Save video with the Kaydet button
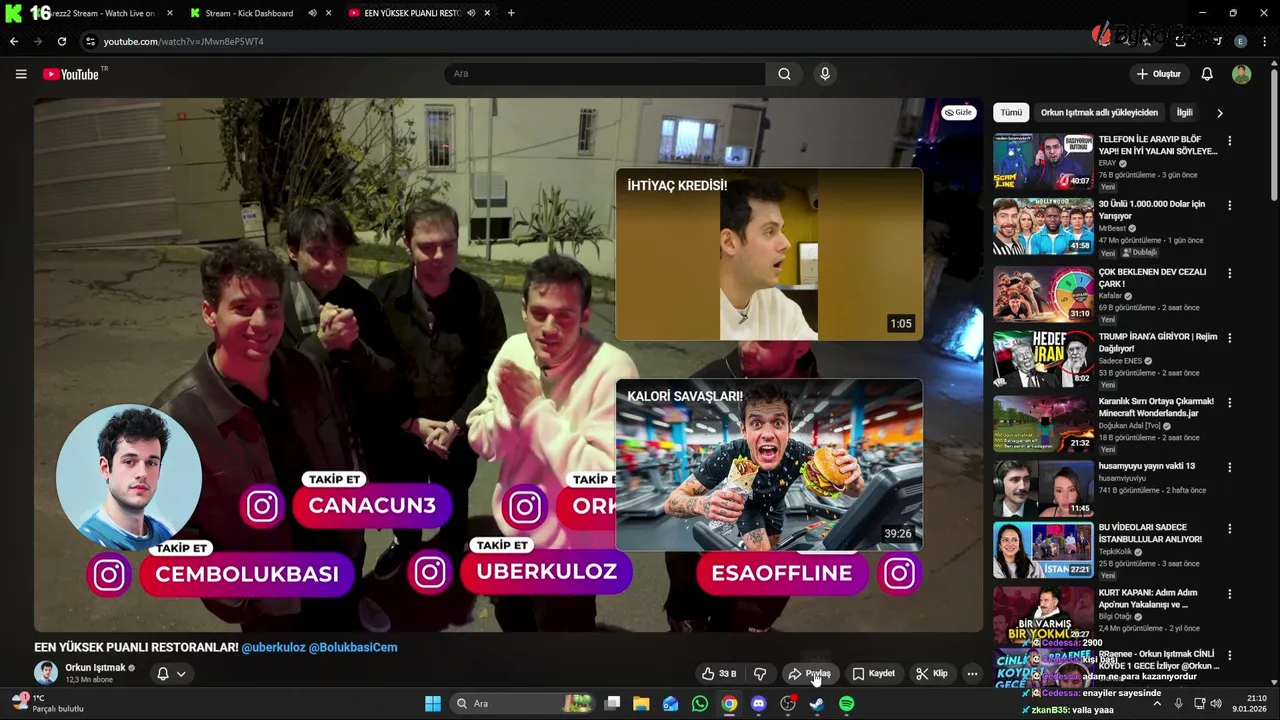1280x720 pixels. (873, 674)
